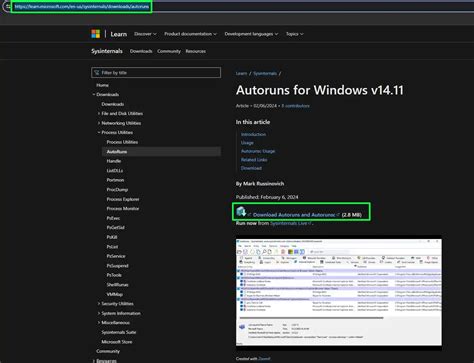This screenshot has height=363, width=474.
Task: Select ShellRunas in the sidebar
Action: (x=117, y=285)
